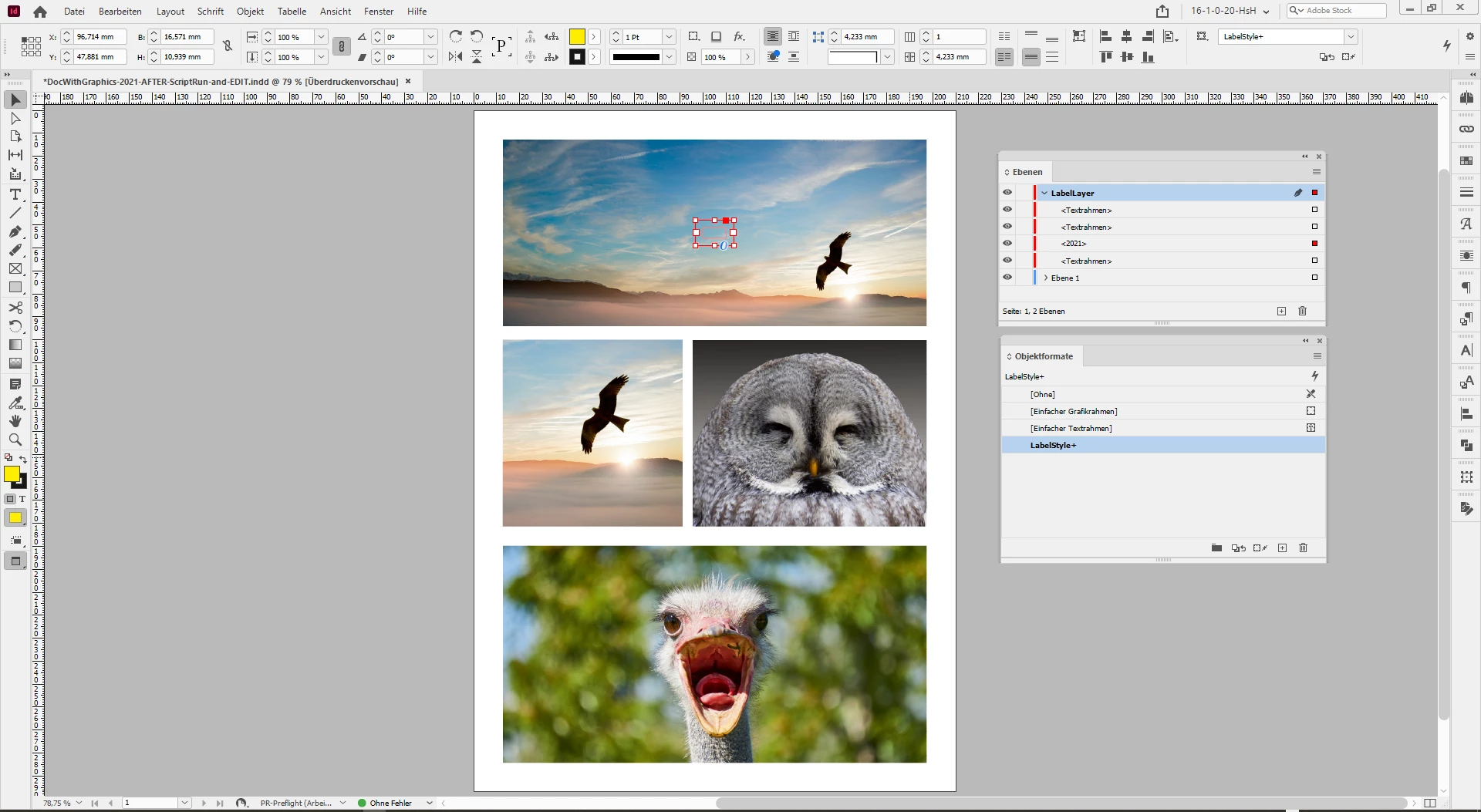This screenshot has width=1481, height=812.
Task: Click the Direct Selection tool
Action: tap(15, 118)
